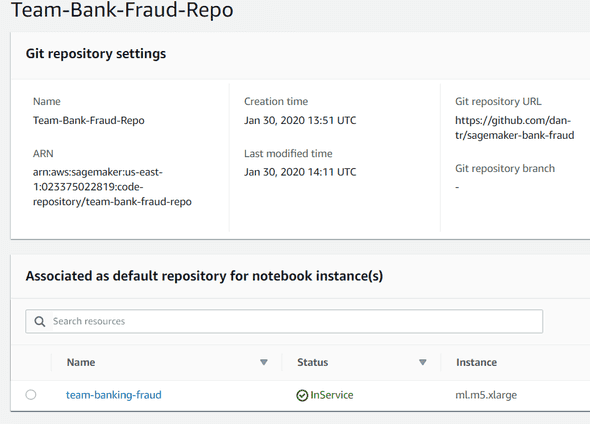This screenshot has width=590, height=424.
Task: Click the Creation time value
Action: click(x=300, y=120)
